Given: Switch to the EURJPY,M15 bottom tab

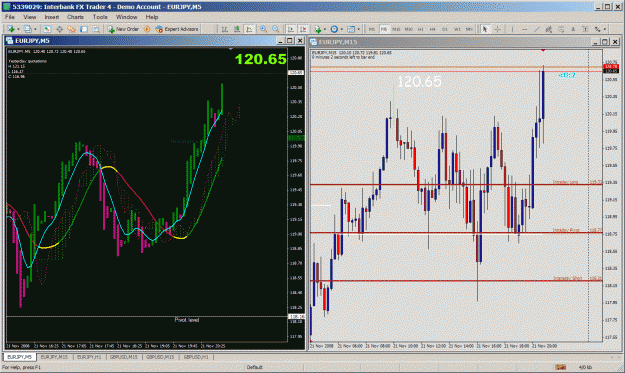Looking at the screenshot, I should tap(54, 357).
